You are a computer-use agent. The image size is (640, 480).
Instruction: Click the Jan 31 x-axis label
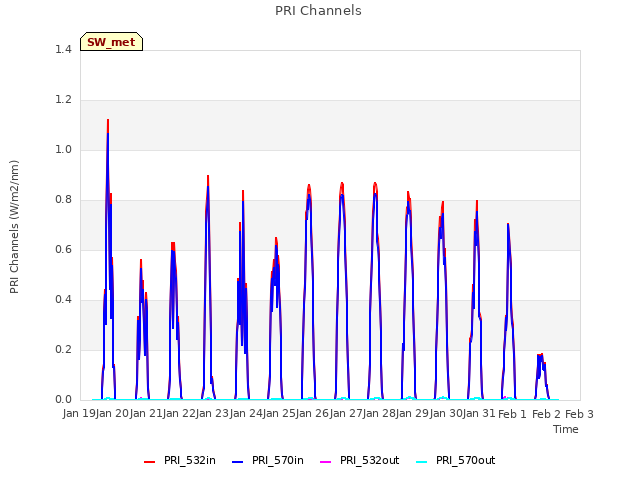click(x=480, y=414)
